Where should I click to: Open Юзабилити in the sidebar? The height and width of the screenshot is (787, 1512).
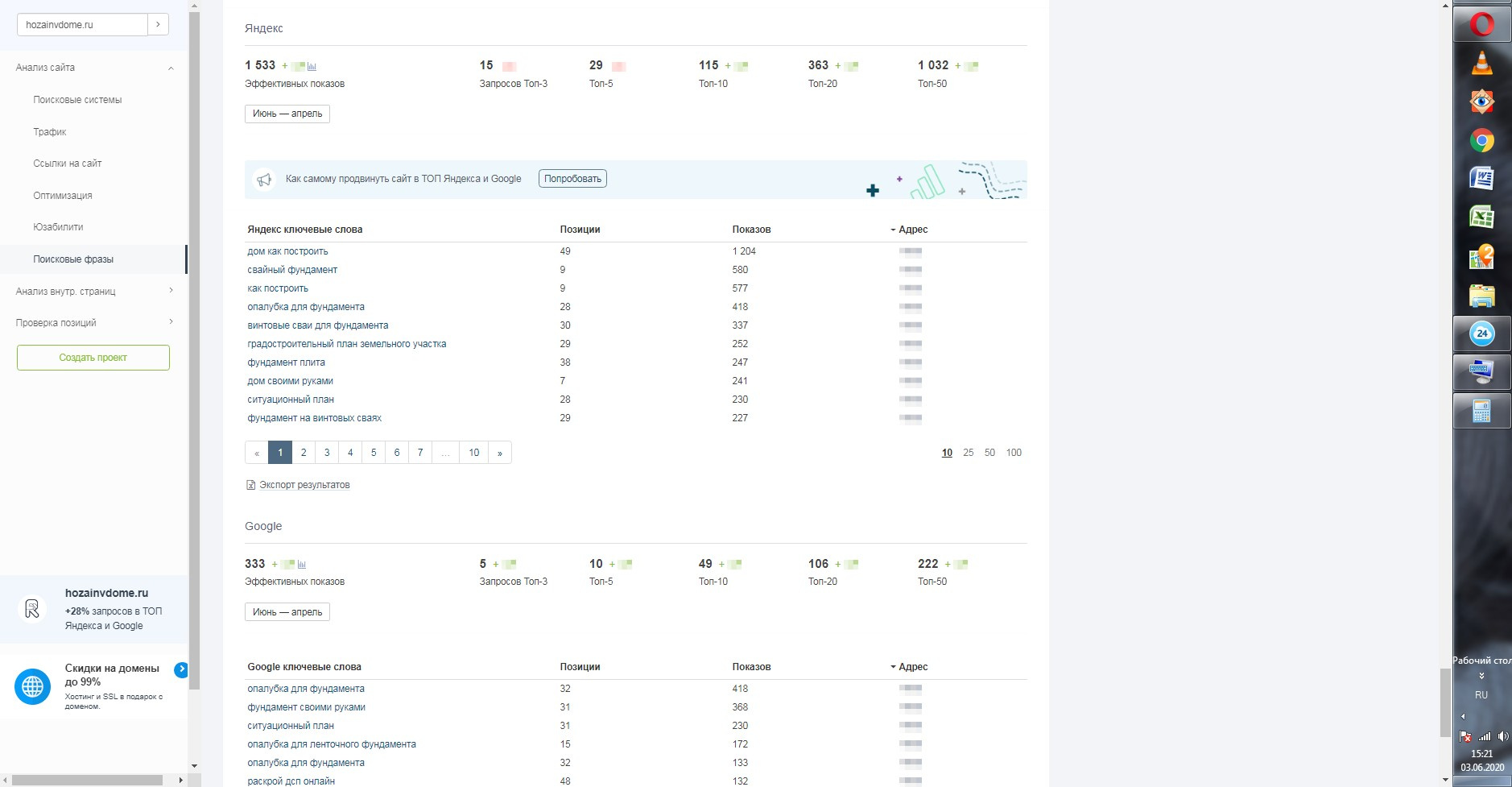tap(58, 227)
